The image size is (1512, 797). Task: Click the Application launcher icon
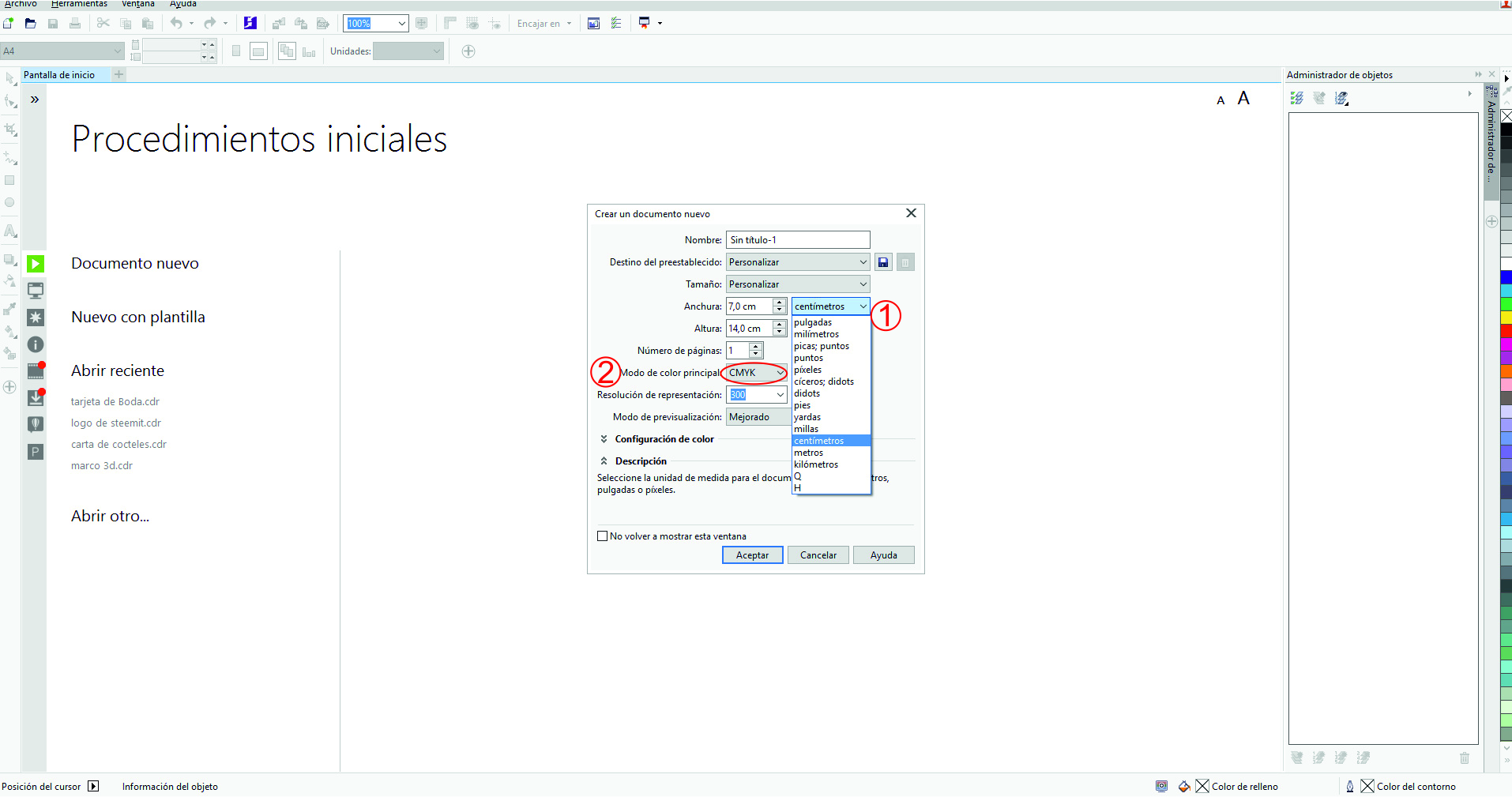click(x=645, y=23)
